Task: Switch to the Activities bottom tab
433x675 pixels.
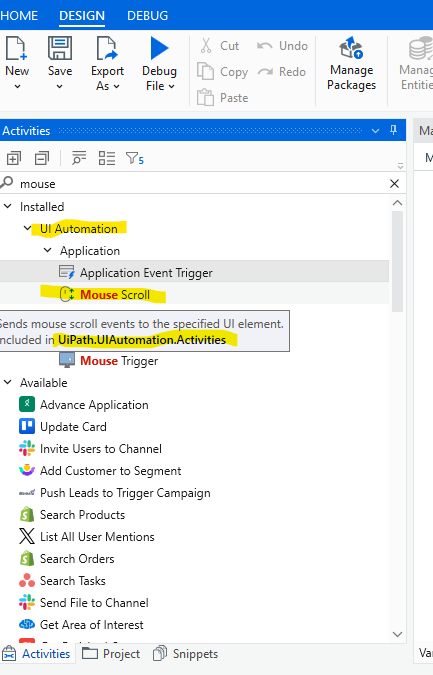Action: point(36,653)
